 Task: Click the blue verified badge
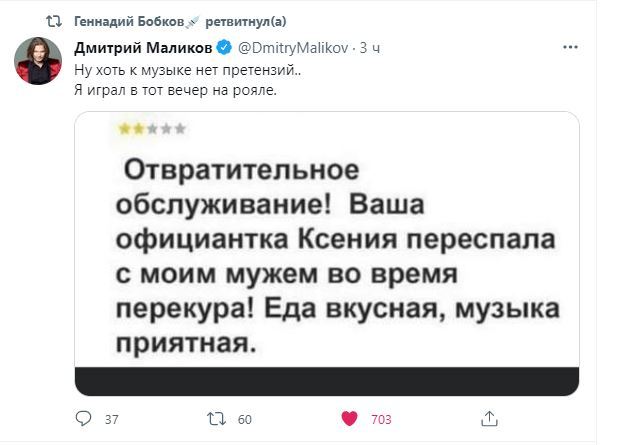pyautogui.click(x=226, y=48)
